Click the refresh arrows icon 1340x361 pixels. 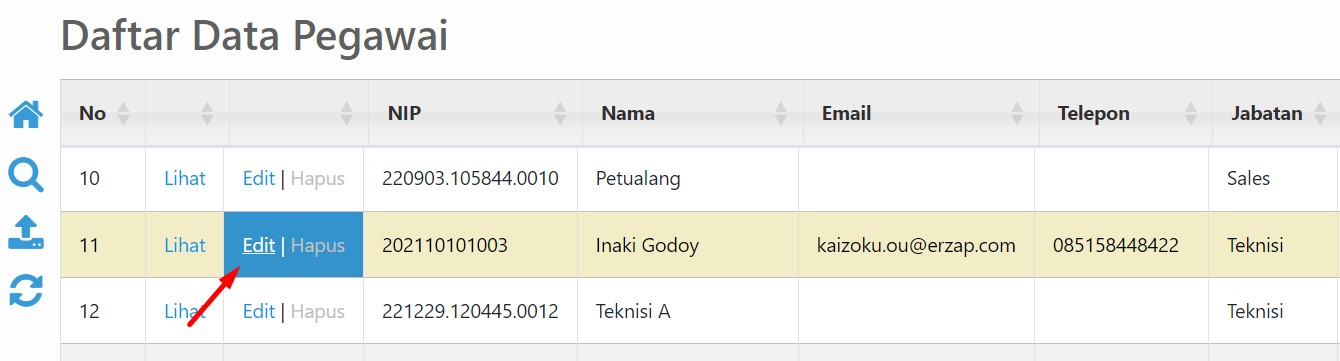[x=26, y=291]
